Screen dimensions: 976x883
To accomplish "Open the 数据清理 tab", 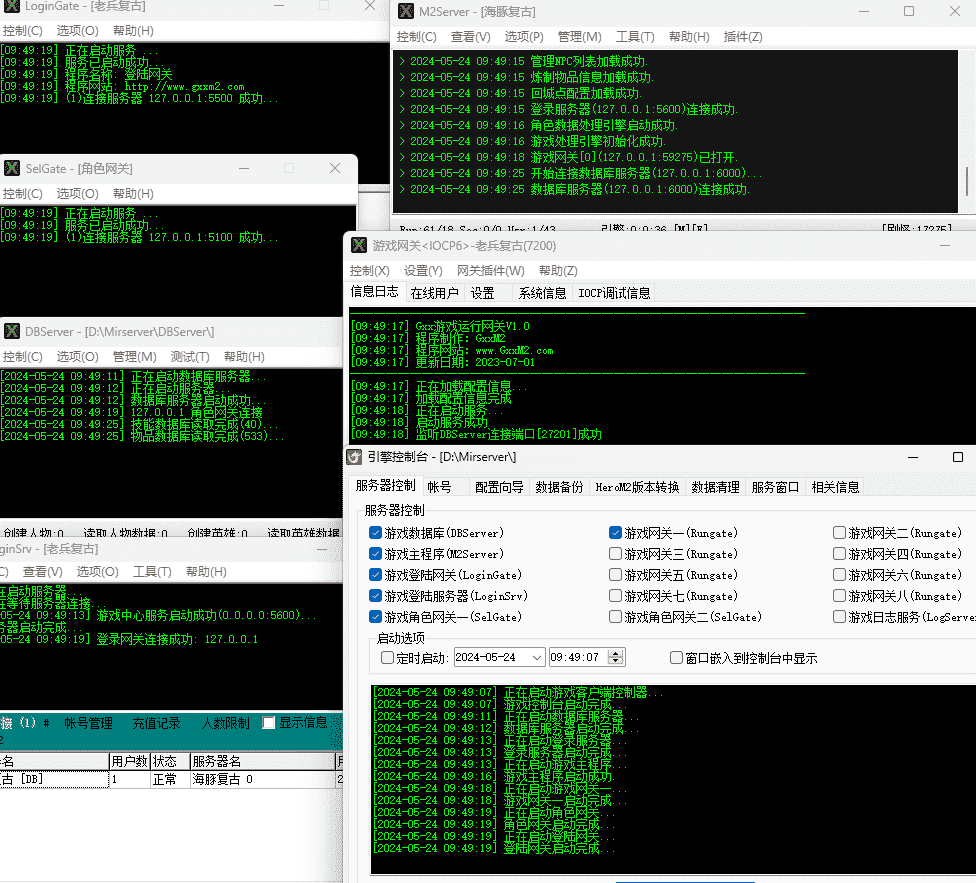I will [715, 487].
